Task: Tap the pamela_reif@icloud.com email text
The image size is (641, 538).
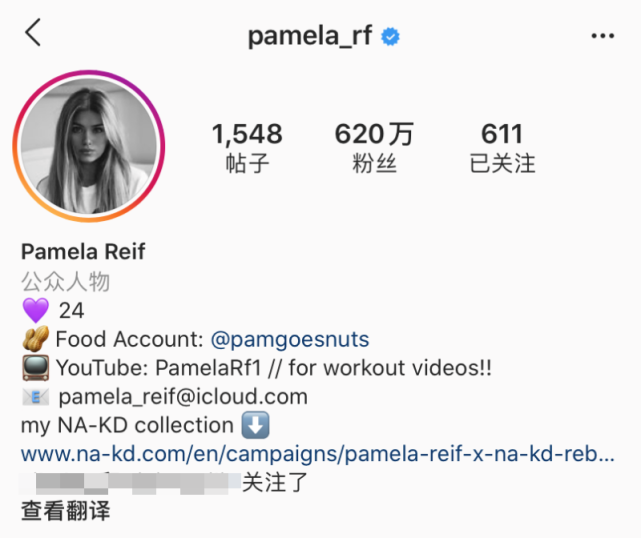Action: pyautogui.click(x=183, y=397)
